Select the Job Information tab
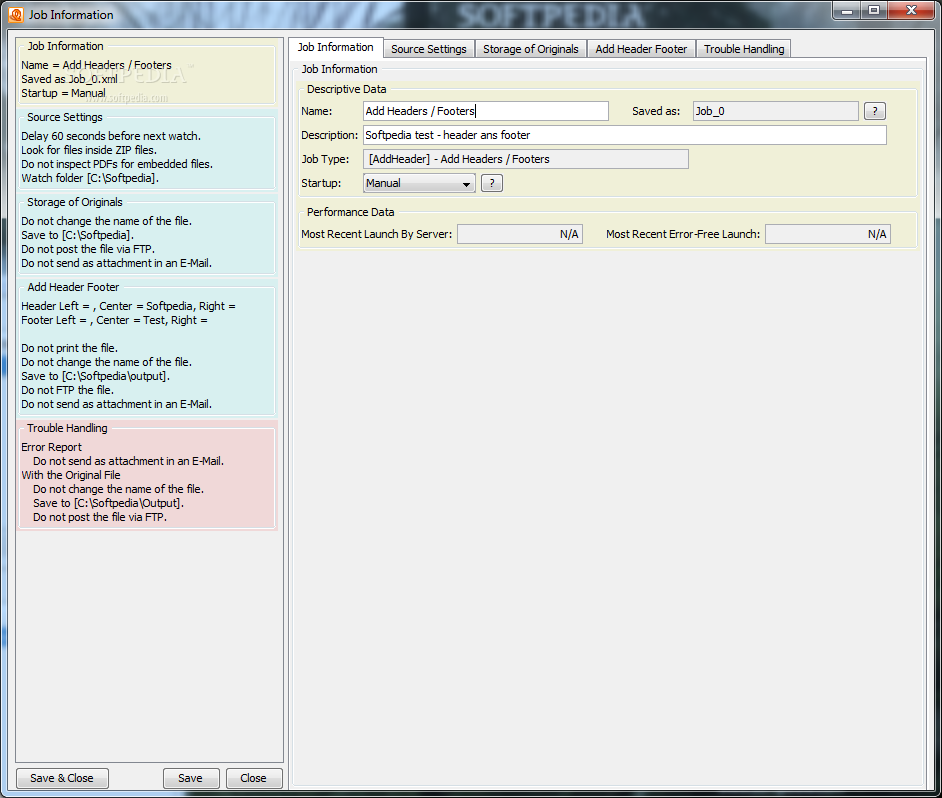The image size is (942, 798). click(x=335, y=47)
